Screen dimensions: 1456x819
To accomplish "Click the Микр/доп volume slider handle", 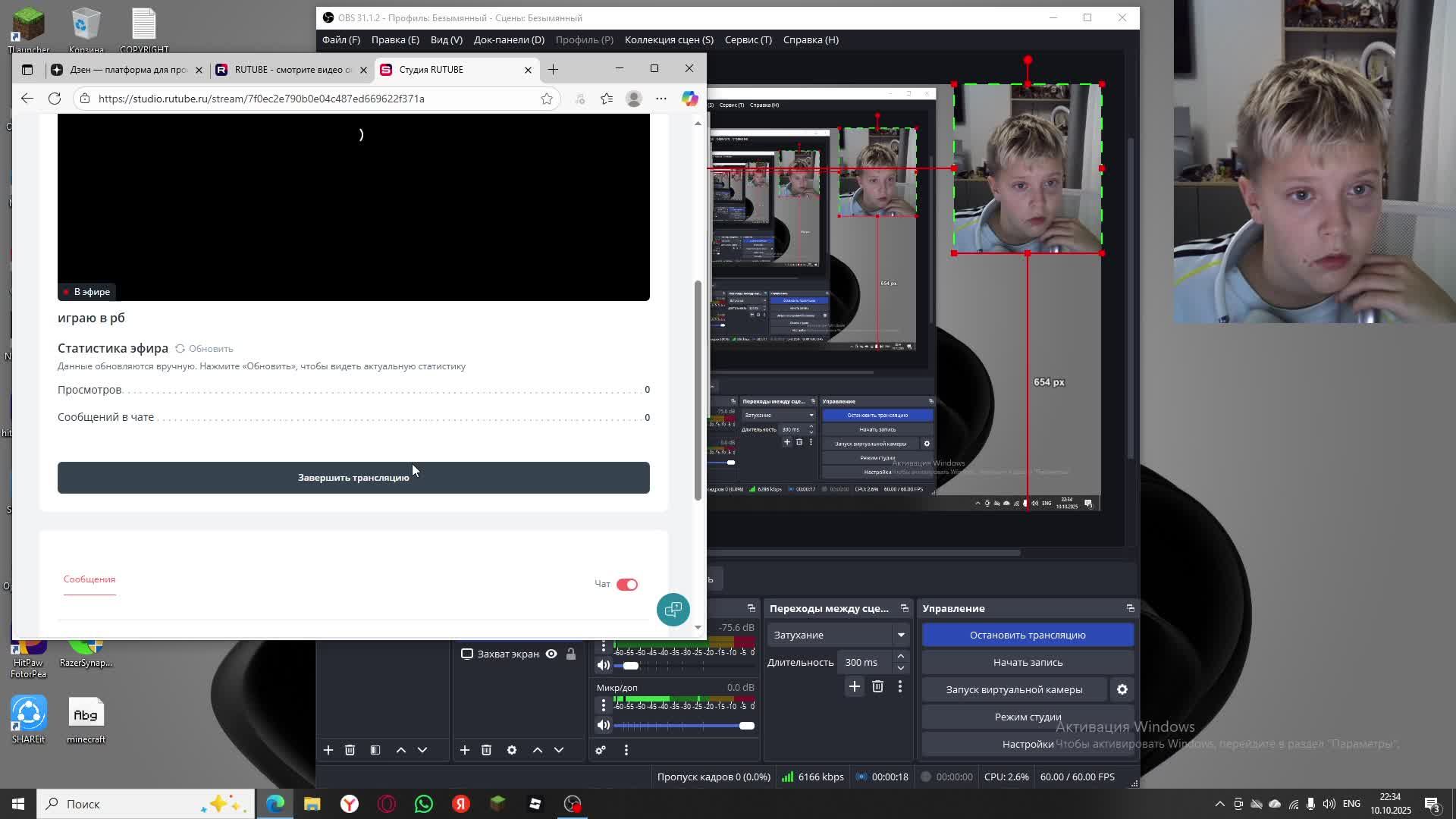I will pyautogui.click(x=746, y=726).
